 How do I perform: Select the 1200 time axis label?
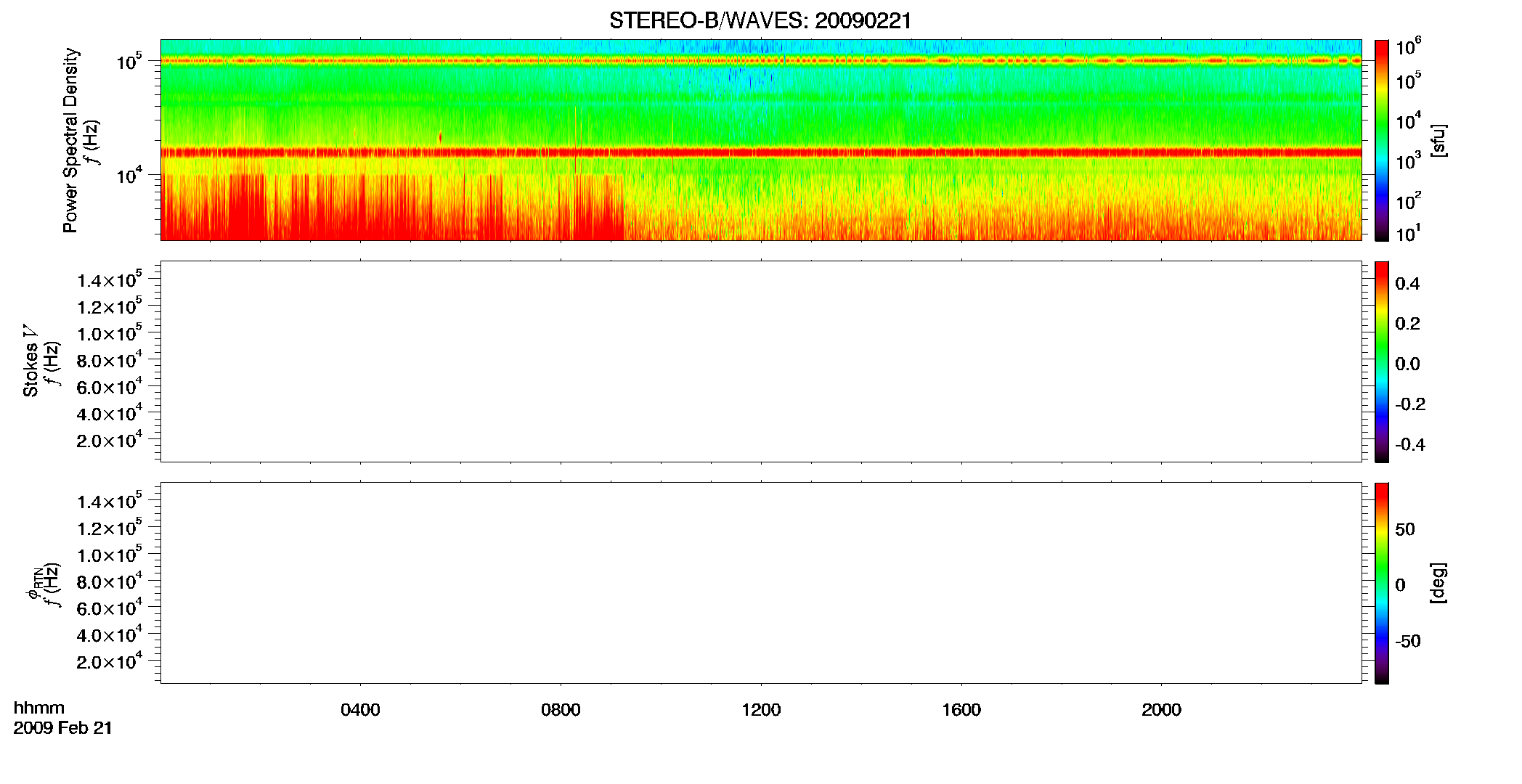761,710
